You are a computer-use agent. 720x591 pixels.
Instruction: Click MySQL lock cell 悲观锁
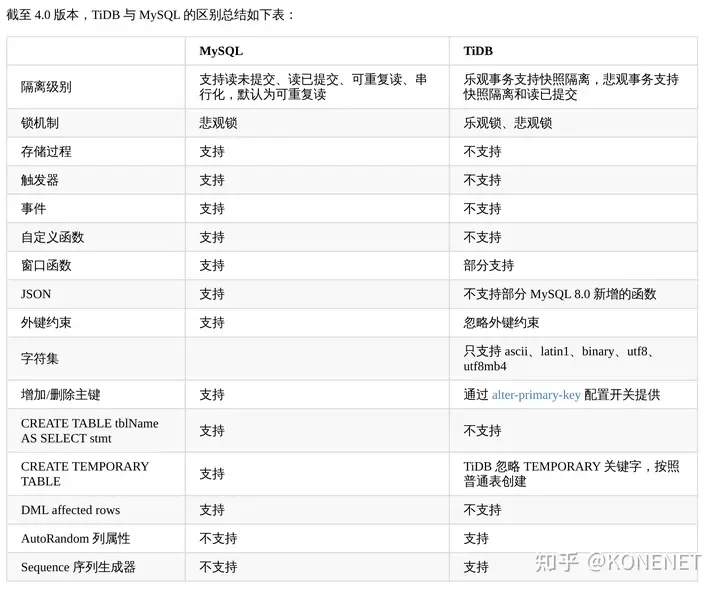(218, 123)
